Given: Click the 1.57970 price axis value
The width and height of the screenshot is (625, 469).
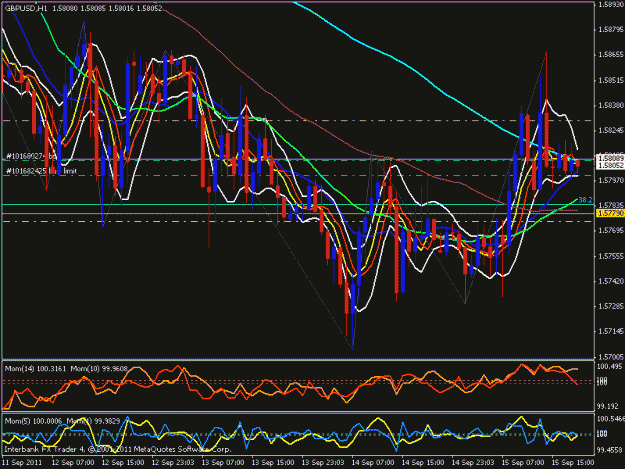Looking at the screenshot, I should coord(611,181).
